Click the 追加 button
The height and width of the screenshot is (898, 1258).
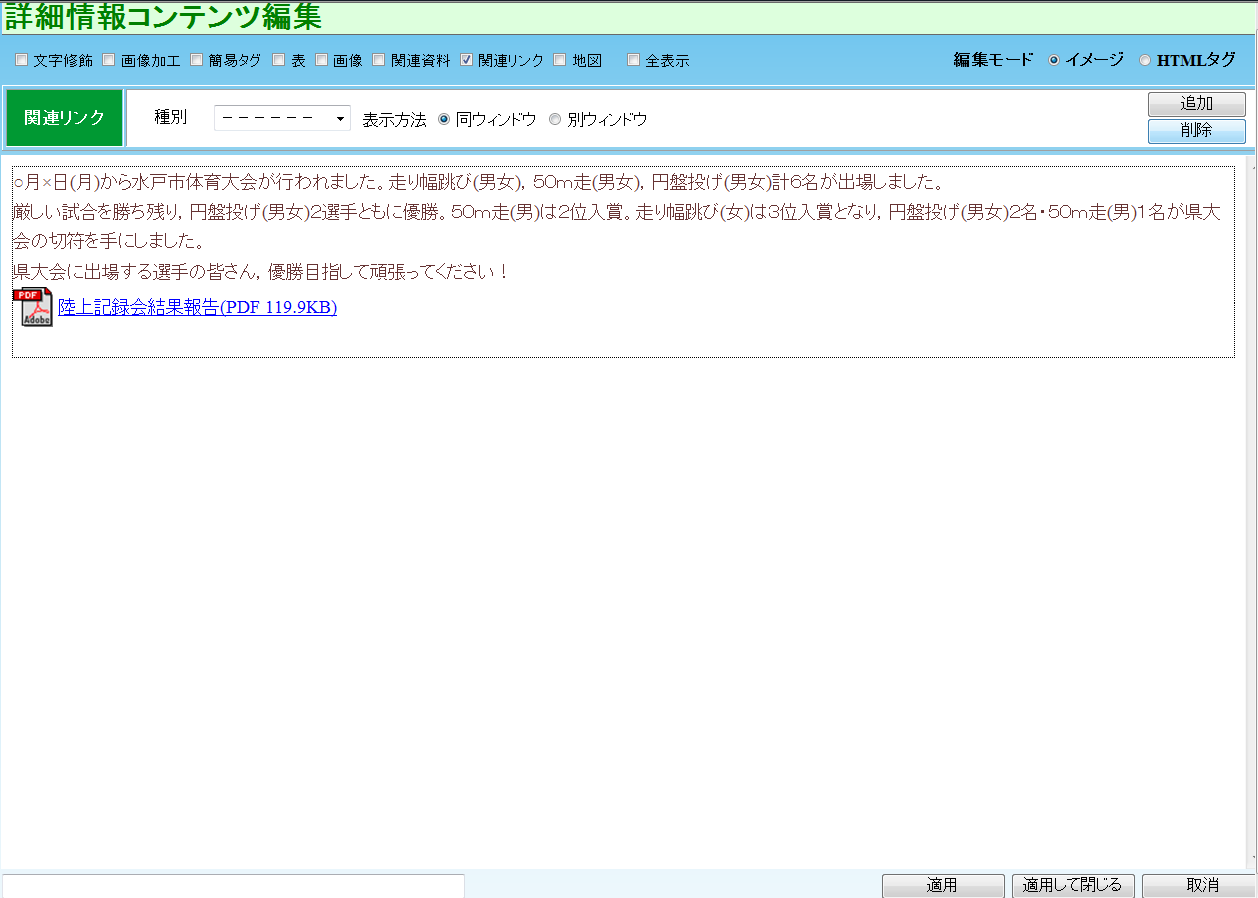1196,104
